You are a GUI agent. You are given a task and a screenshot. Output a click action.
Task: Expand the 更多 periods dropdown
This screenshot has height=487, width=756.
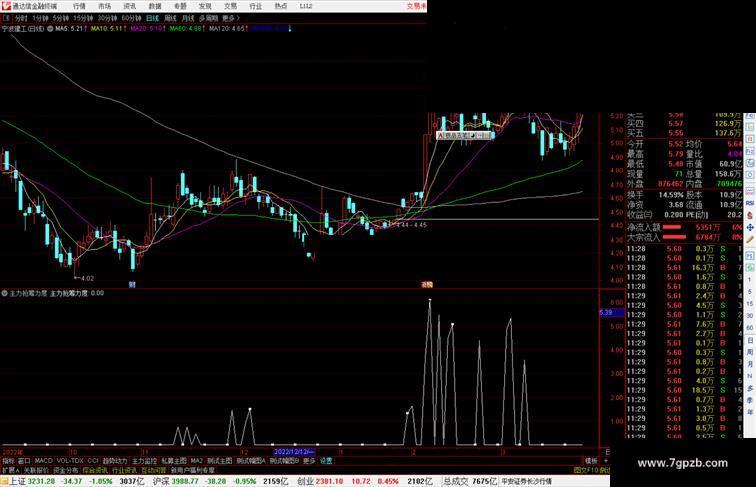tap(230, 18)
